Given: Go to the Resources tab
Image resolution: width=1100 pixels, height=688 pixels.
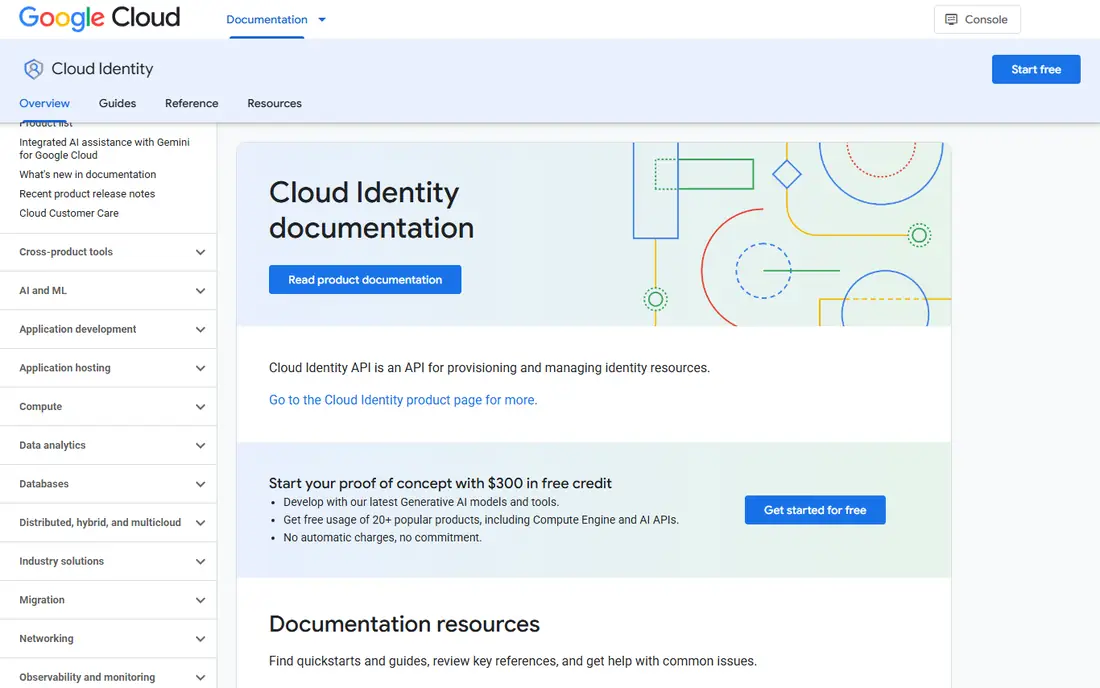Looking at the screenshot, I should click(274, 103).
